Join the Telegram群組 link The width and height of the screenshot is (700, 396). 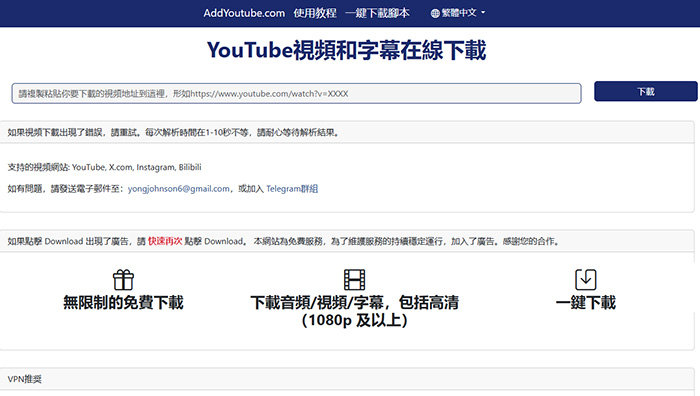[292, 189]
